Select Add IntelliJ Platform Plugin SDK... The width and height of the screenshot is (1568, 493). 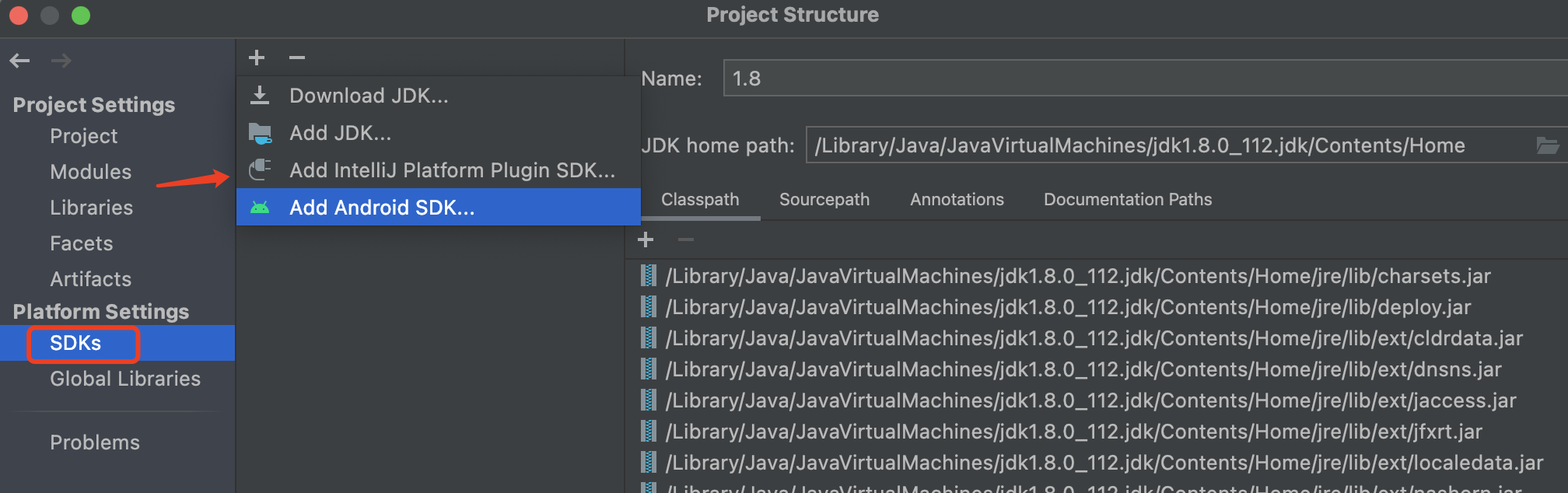tap(452, 170)
